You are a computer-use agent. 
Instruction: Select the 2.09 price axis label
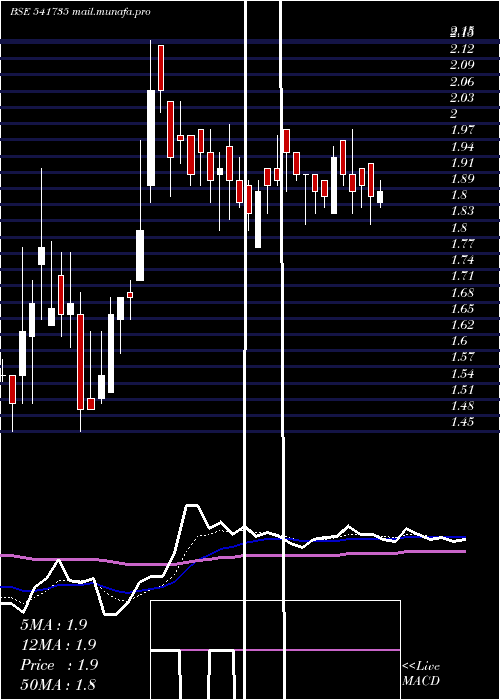[462, 65]
